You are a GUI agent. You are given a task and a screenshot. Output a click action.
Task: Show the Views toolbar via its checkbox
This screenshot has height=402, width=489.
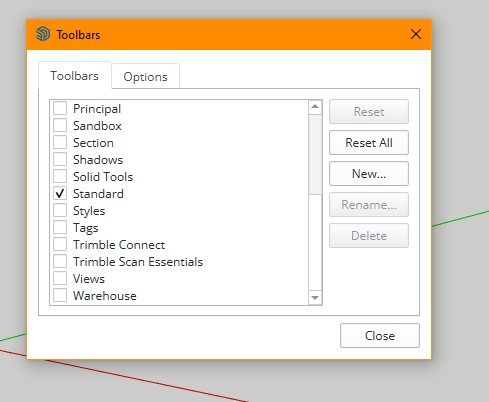pyautogui.click(x=60, y=278)
